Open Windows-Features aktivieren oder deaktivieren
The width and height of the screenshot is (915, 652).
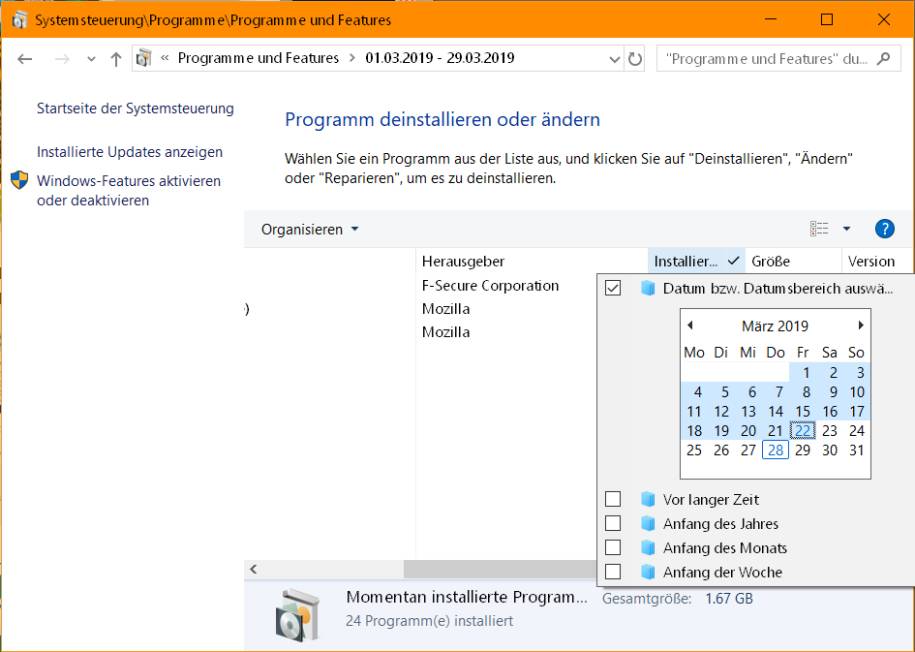click(128, 190)
